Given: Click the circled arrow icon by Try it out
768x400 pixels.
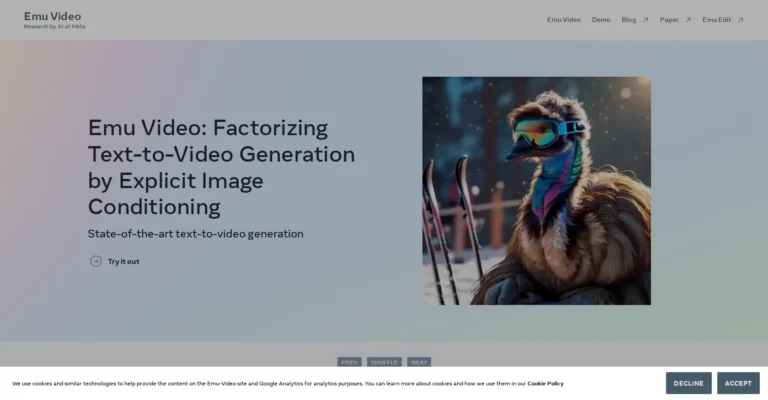Looking at the screenshot, I should click(x=96, y=261).
